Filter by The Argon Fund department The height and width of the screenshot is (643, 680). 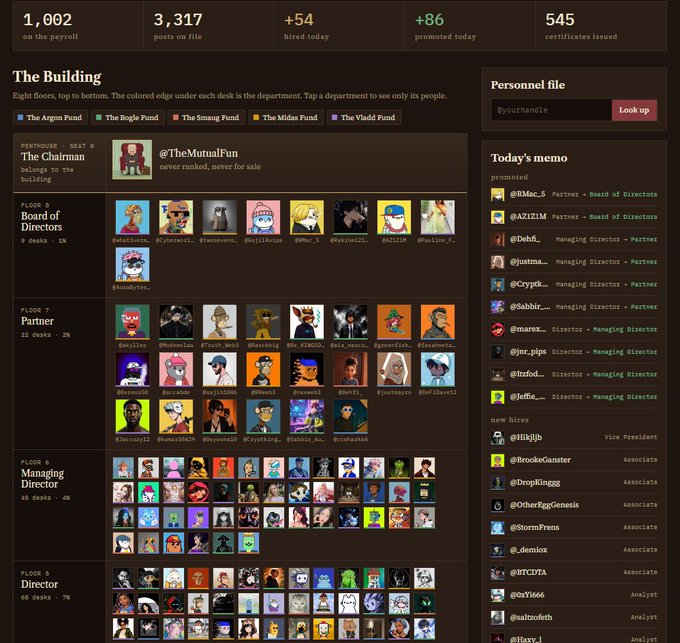(50, 118)
